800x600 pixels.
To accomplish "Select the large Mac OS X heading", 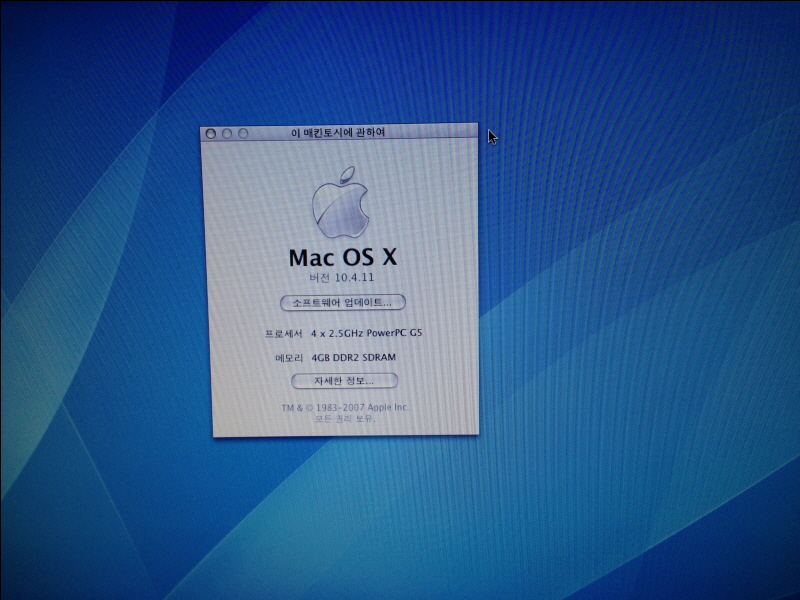I will tap(343, 256).
